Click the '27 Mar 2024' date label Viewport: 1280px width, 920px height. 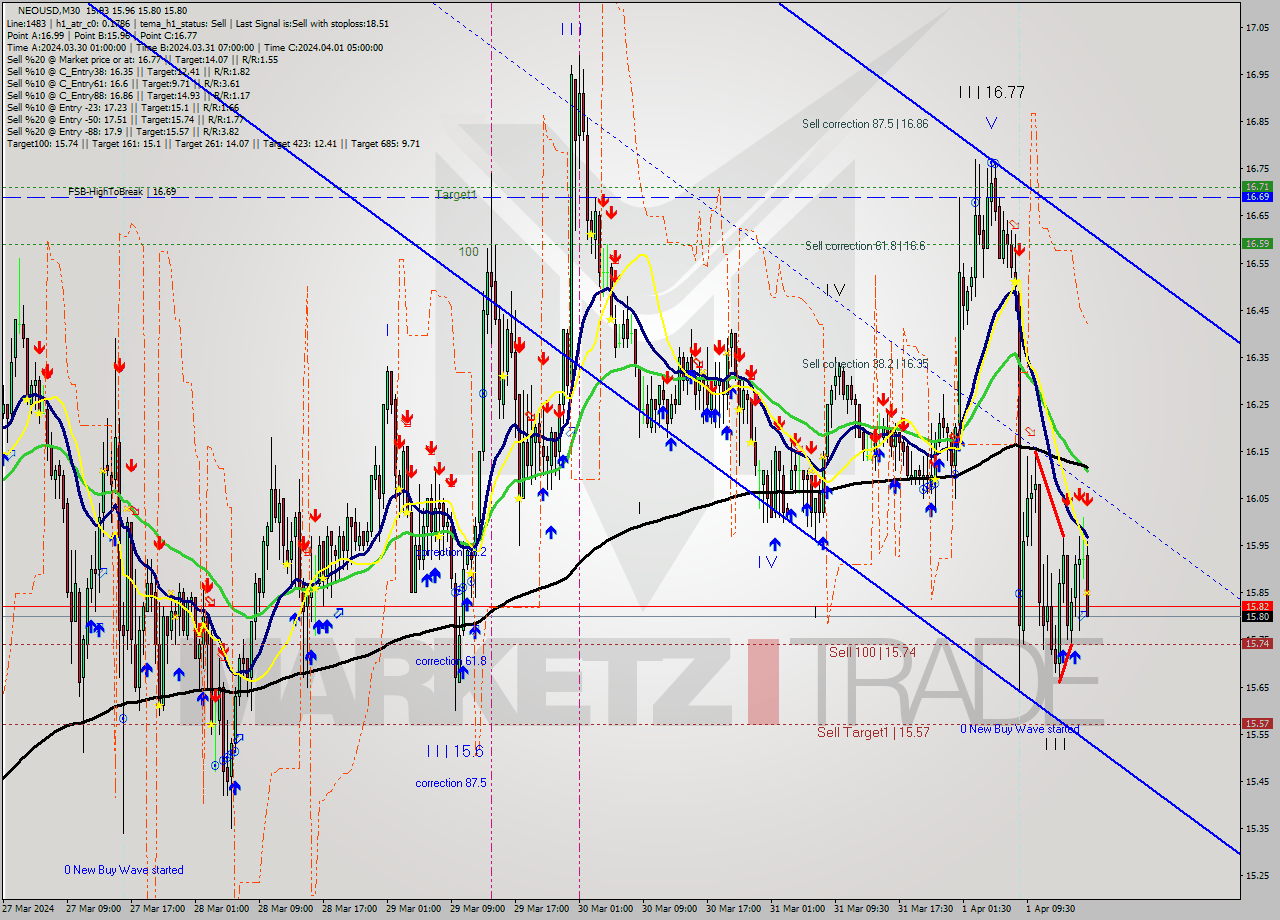pyautogui.click(x=30, y=909)
